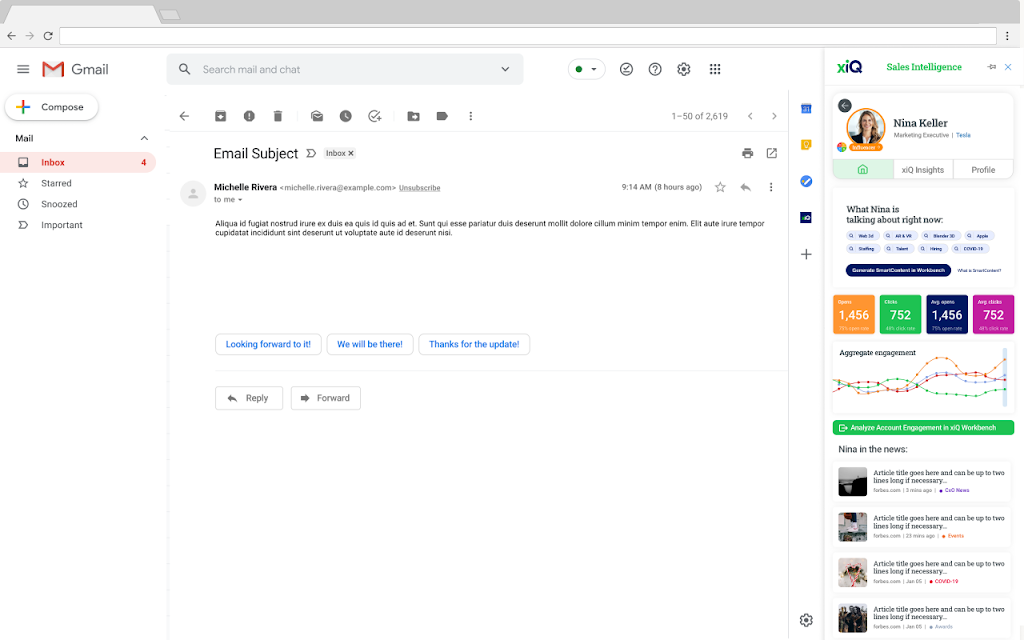This screenshot has width=1024, height=640.
Task: Open Google Calendar side panel icon
Action: 806,108
